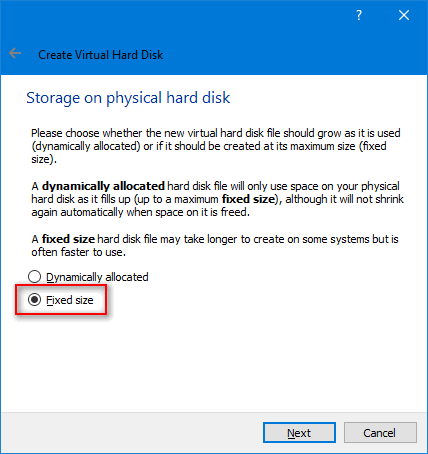428x454 pixels.
Task: Click the 'Create Virtual Hard Disk' title text
Action: [x=101, y=55]
